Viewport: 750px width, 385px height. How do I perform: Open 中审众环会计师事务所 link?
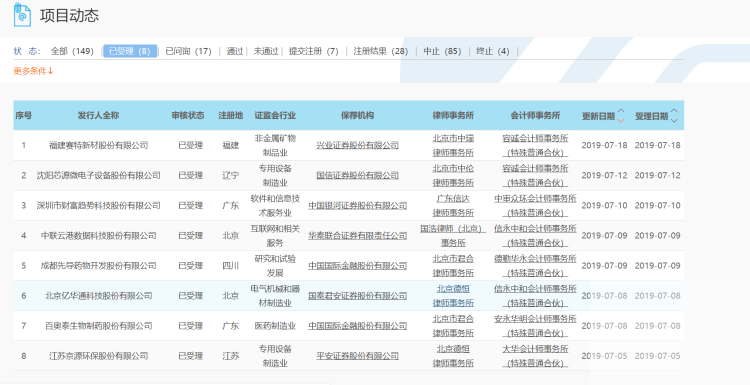pyautogui.click(x=535, y=206)
